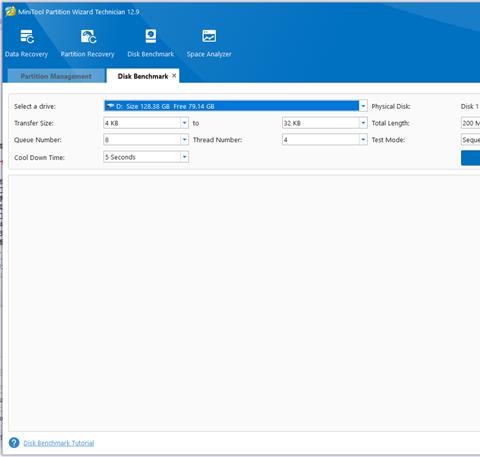Viewport: 480px width, 457px height.
Task: Switch to the Partition Management tab
Action: click(x=56, y=76)
